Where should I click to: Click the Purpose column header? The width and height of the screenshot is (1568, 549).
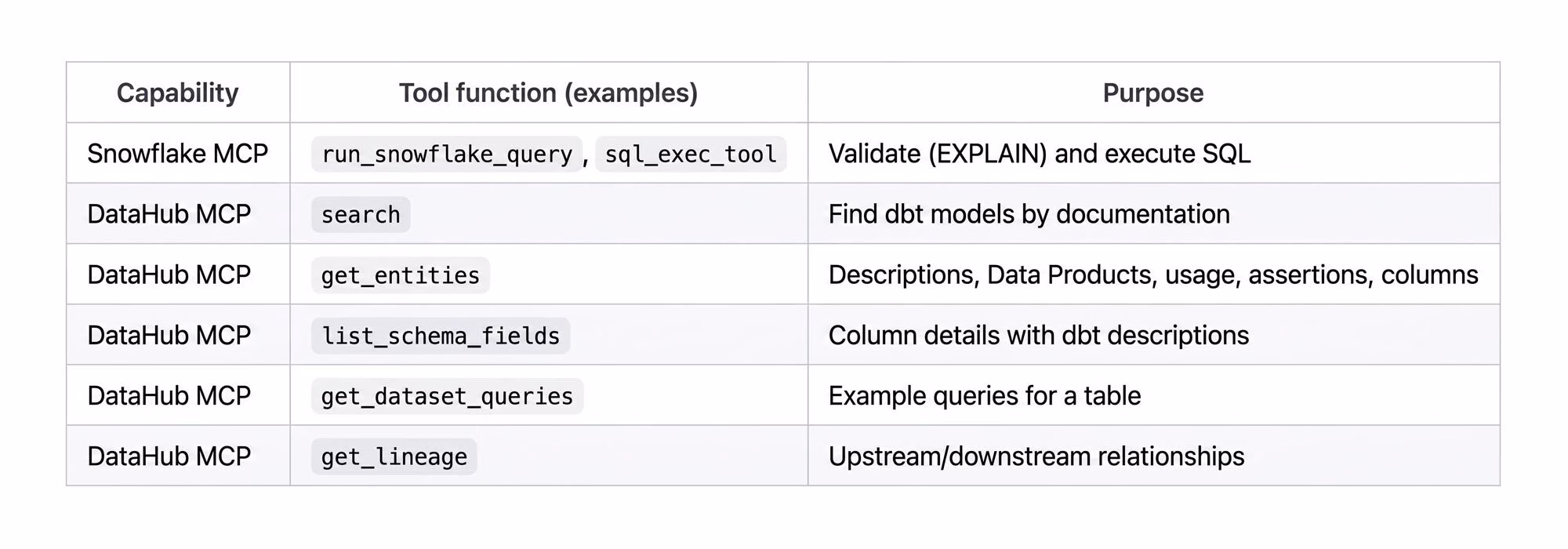click(1153, 93)
